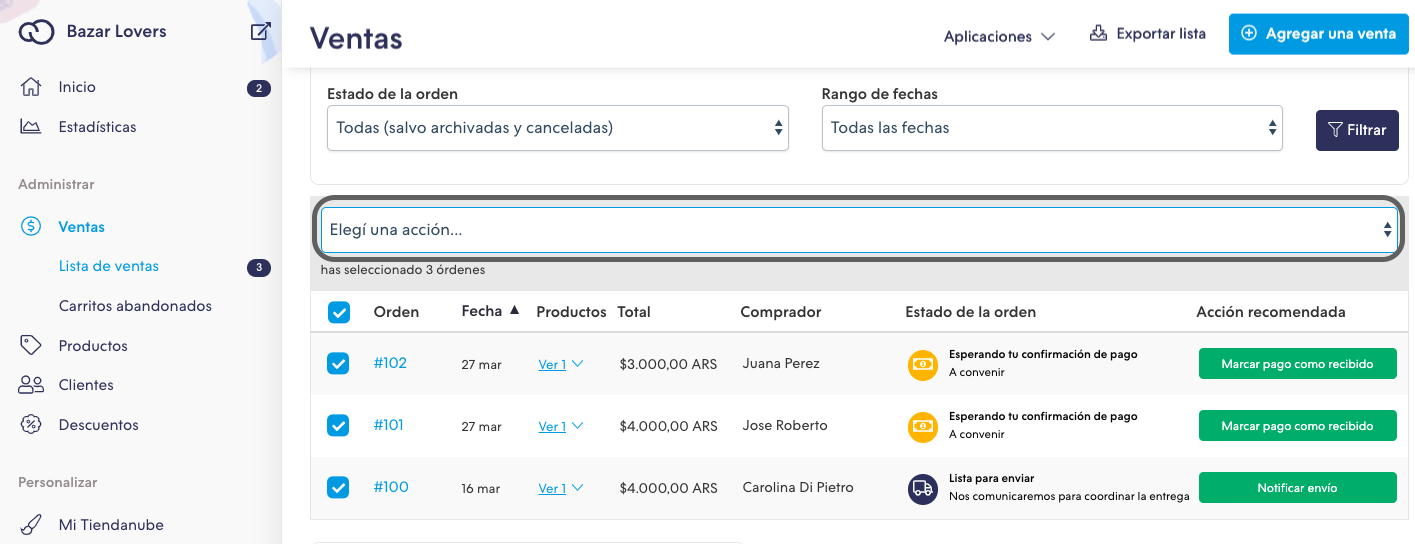Deselect order #101 checkbox
This screenshot has width=1415, height=544.
[x=338, y=425]
